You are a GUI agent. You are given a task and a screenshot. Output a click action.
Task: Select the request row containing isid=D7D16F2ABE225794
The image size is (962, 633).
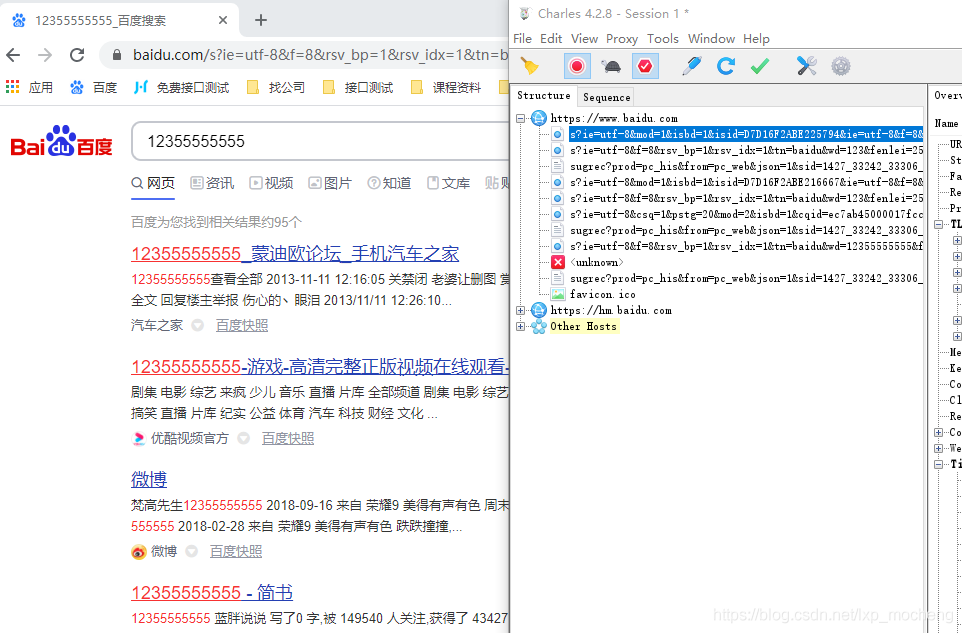tap(746, 134)
